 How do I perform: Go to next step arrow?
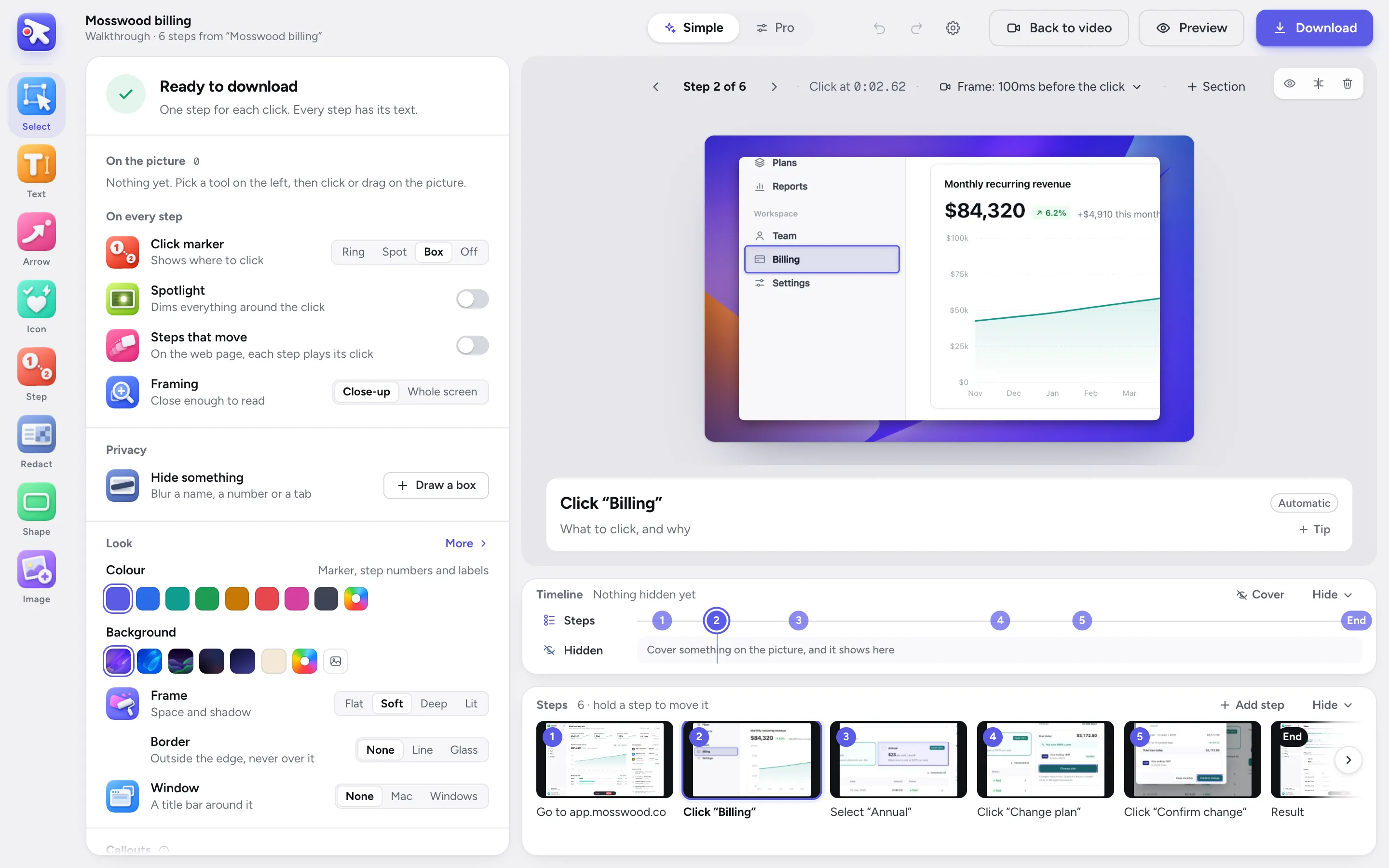click(774, 87)
